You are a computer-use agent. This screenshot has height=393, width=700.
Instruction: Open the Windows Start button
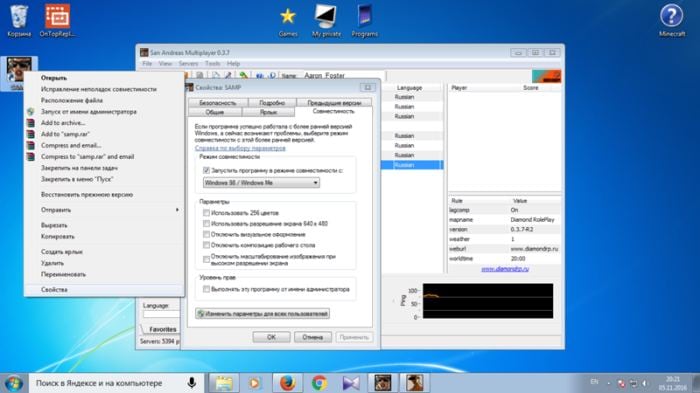pyautogui.click(x=13, y=383)
